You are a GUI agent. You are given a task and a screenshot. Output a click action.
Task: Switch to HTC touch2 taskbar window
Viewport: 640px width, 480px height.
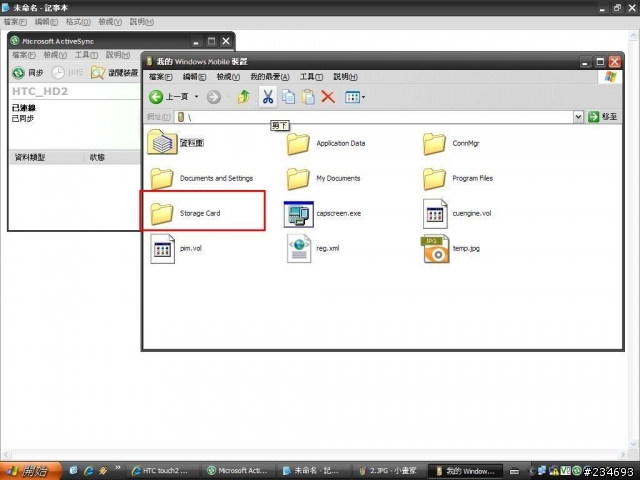click(162, 471)
